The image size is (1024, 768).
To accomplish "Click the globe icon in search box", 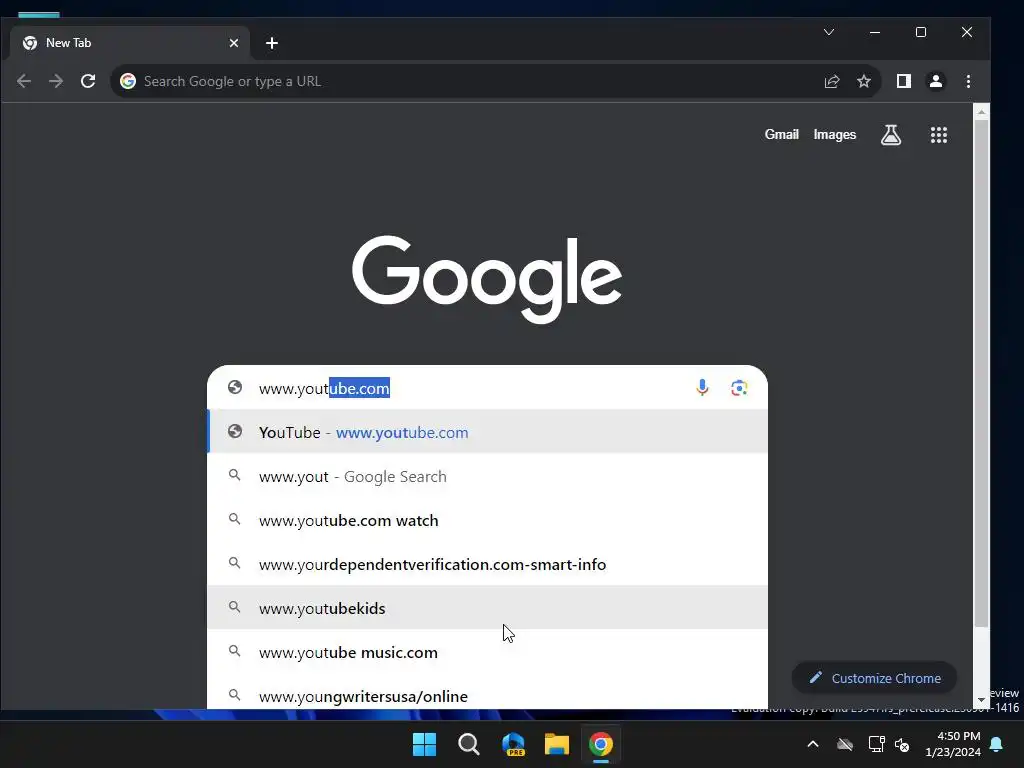I will point(235,387).
